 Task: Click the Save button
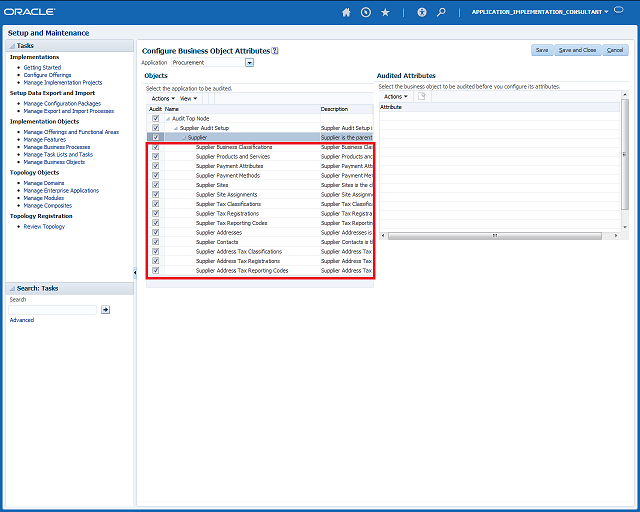click(542, 50)
